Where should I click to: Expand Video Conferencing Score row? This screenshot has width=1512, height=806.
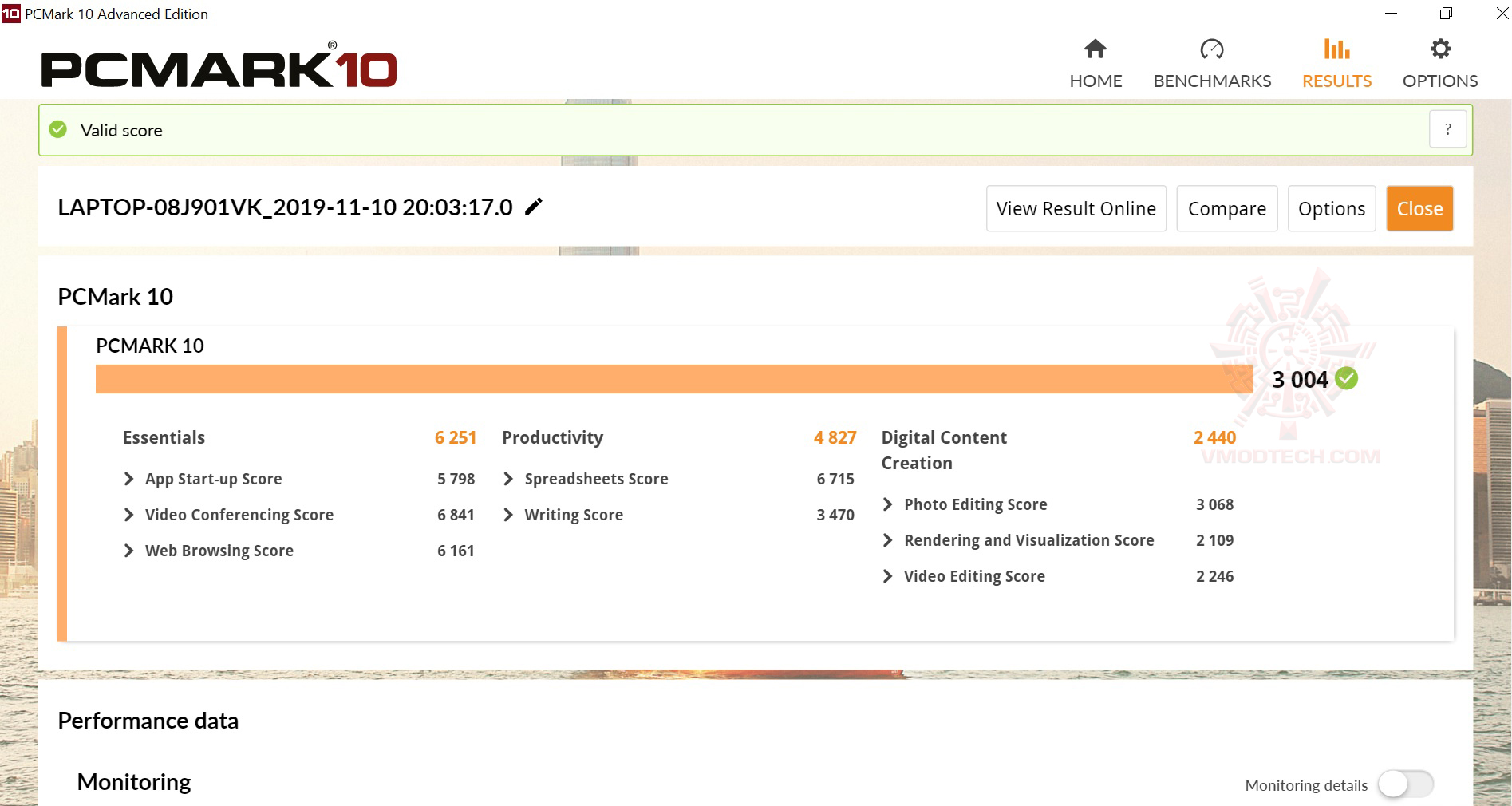[x=129, y=515]
